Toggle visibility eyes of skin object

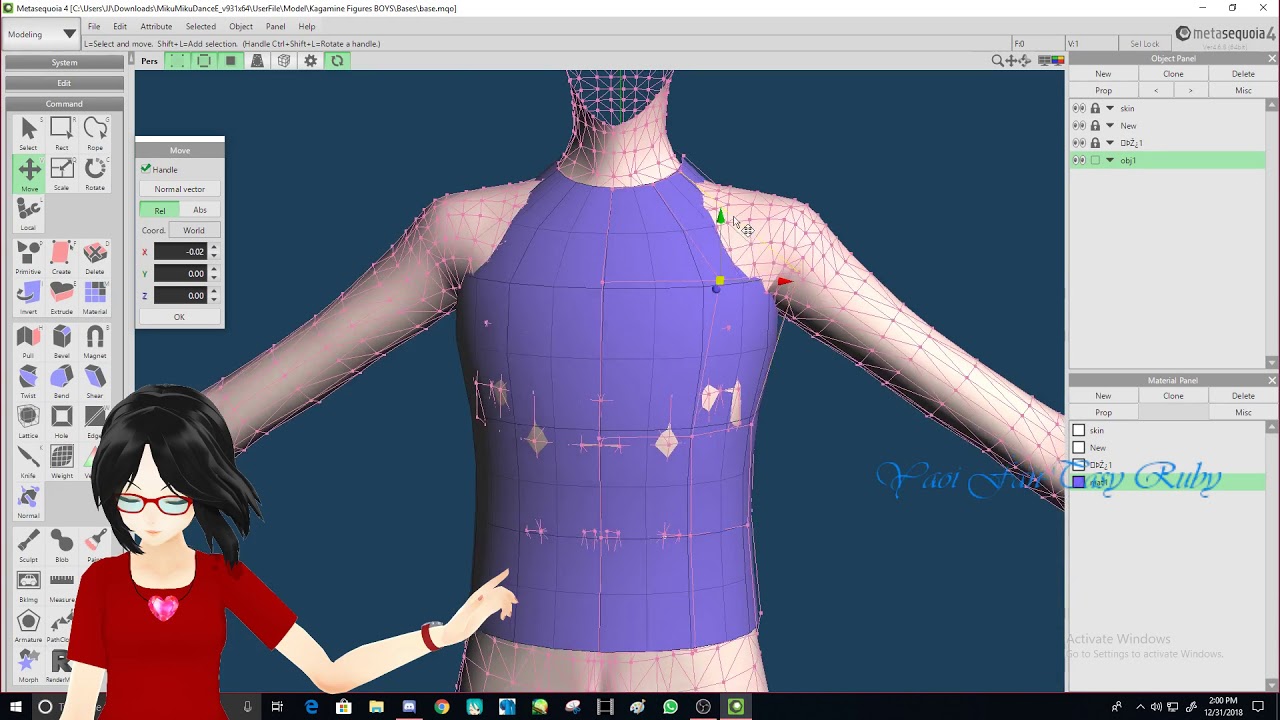(x=1079, y=108)
